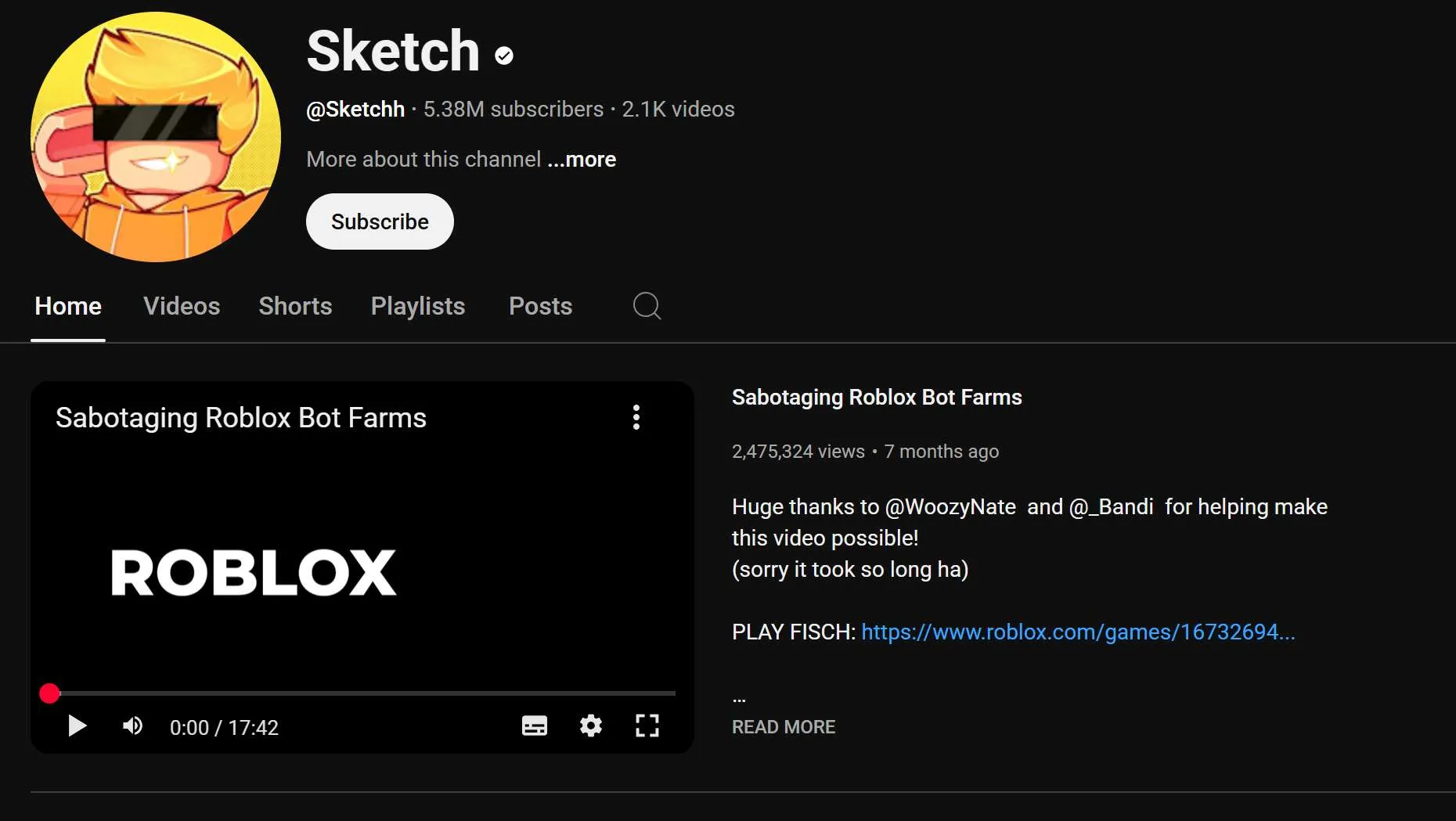Open the roblox.com games link
This screenshot has width=1456, height=821.
point(1078,632)
